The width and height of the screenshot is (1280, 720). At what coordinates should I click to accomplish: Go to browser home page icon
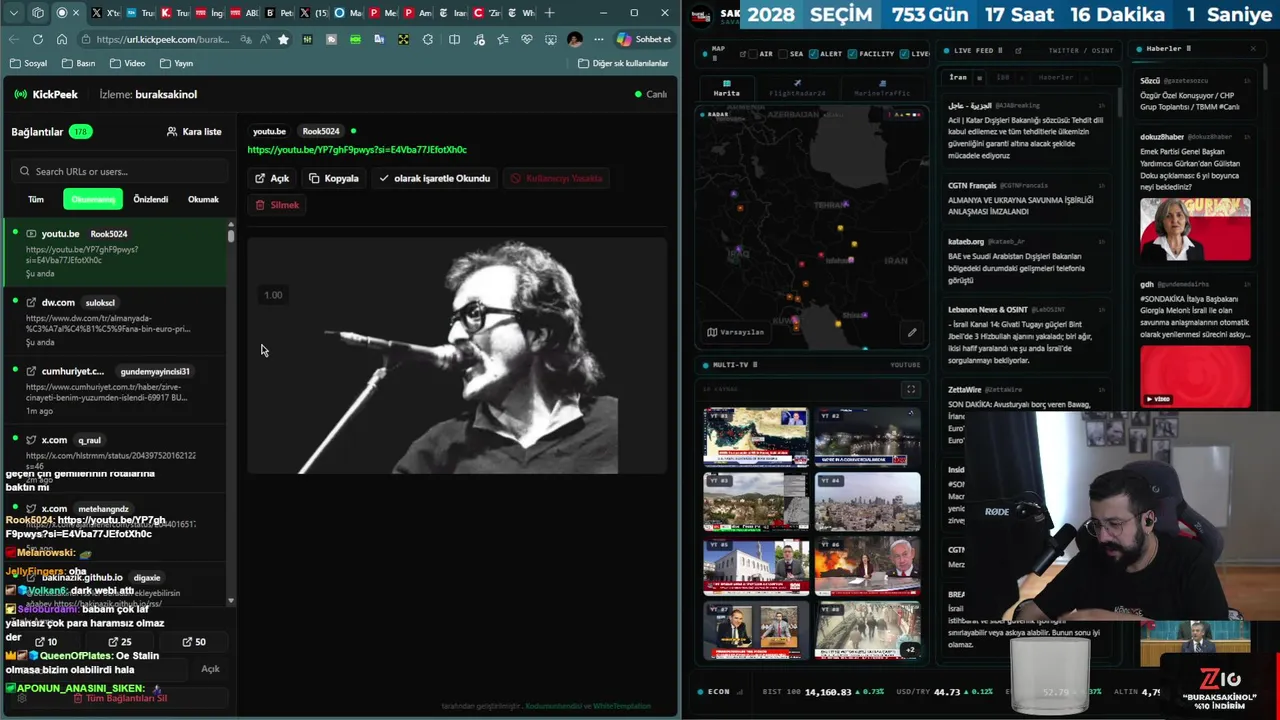[62, 39]
